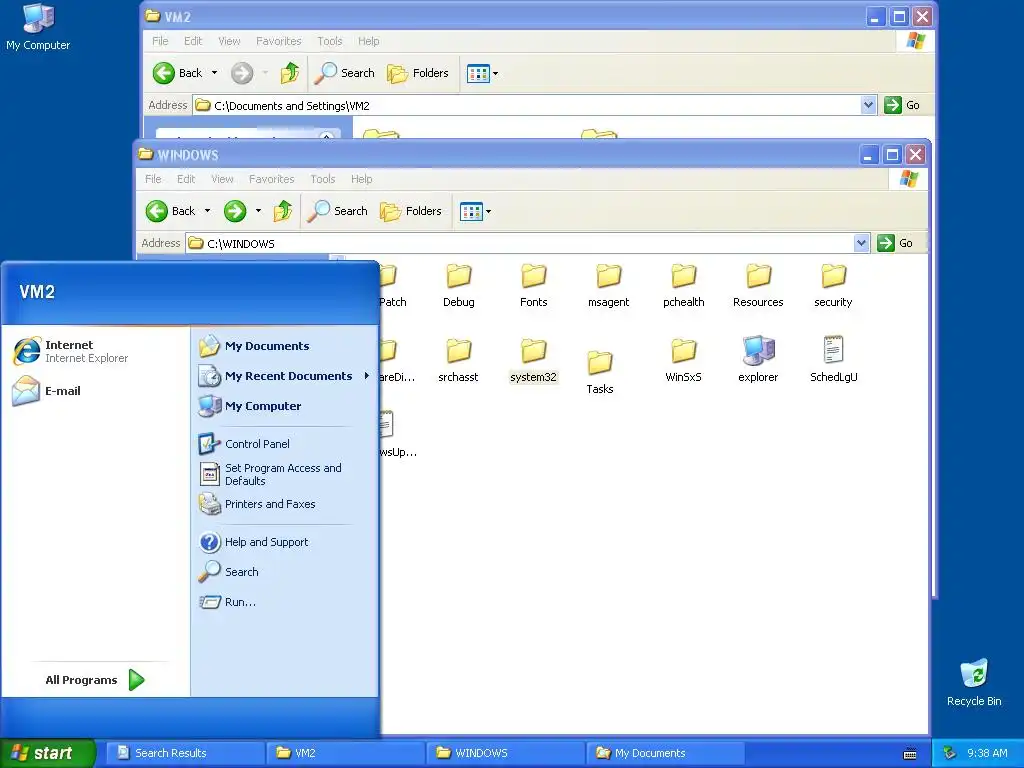Open My Computer from Start menu
1024x768 pixels.
tap(250, 406)
